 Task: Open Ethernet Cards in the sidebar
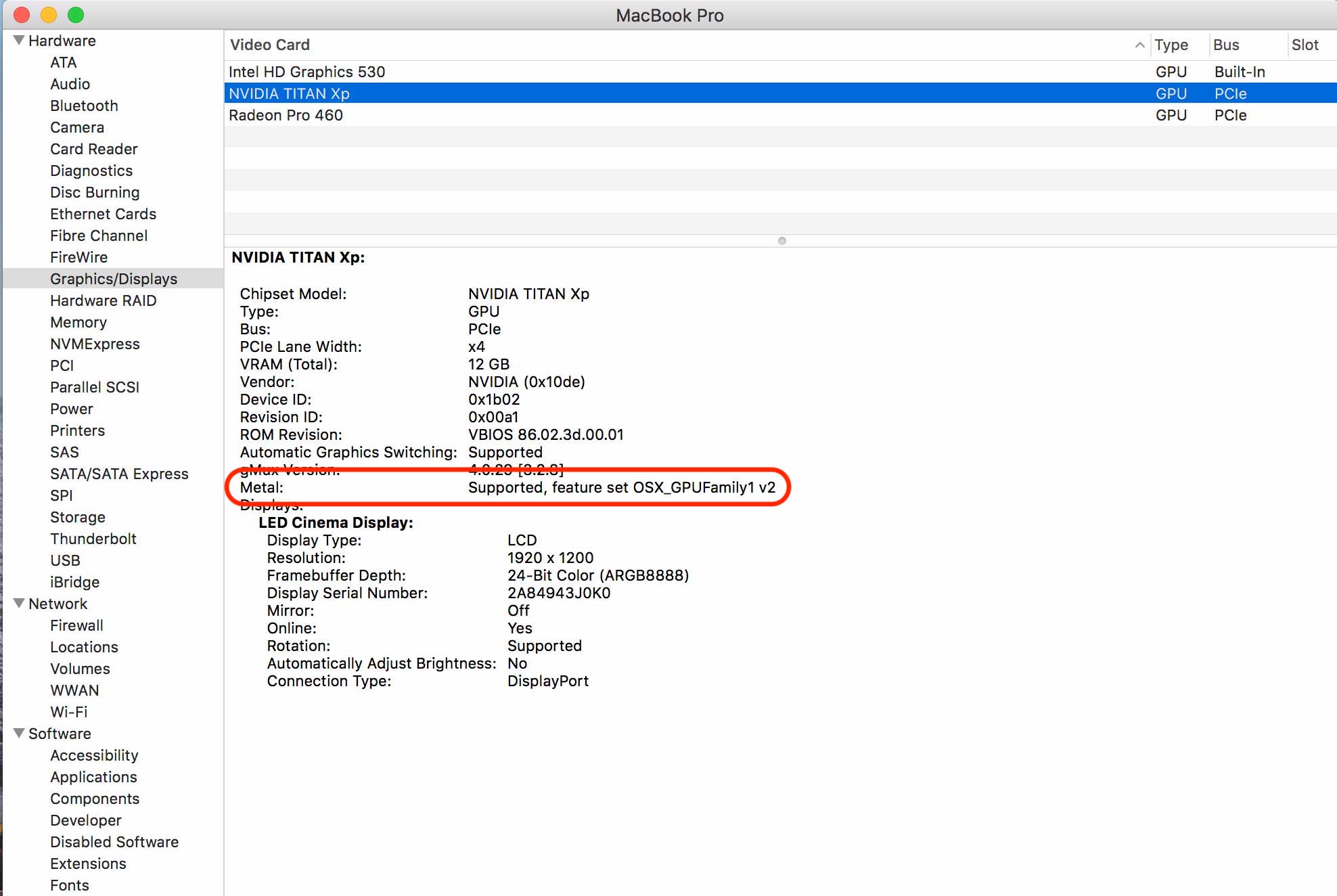pyautogui.click(x=103, y=214)
